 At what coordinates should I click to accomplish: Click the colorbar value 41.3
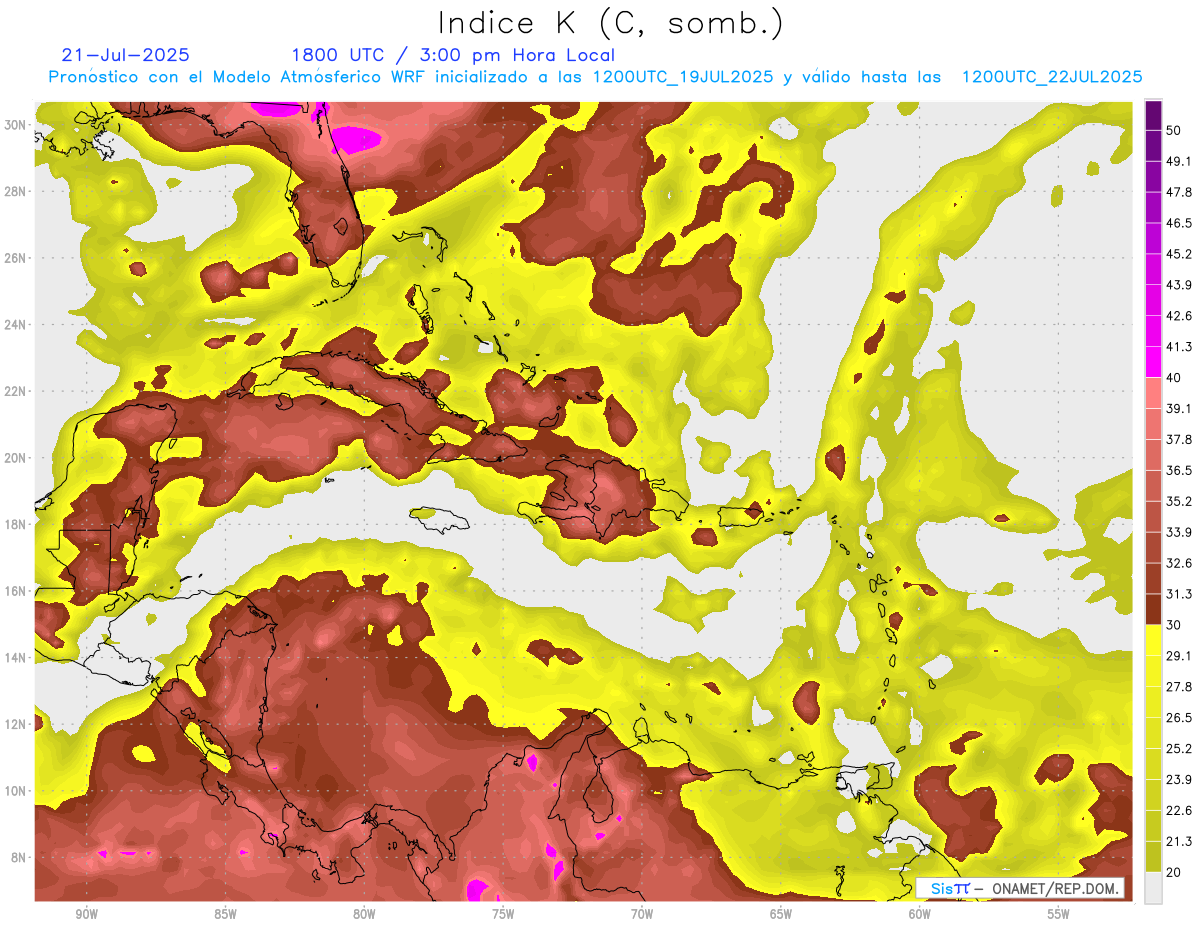[1179, 347]
